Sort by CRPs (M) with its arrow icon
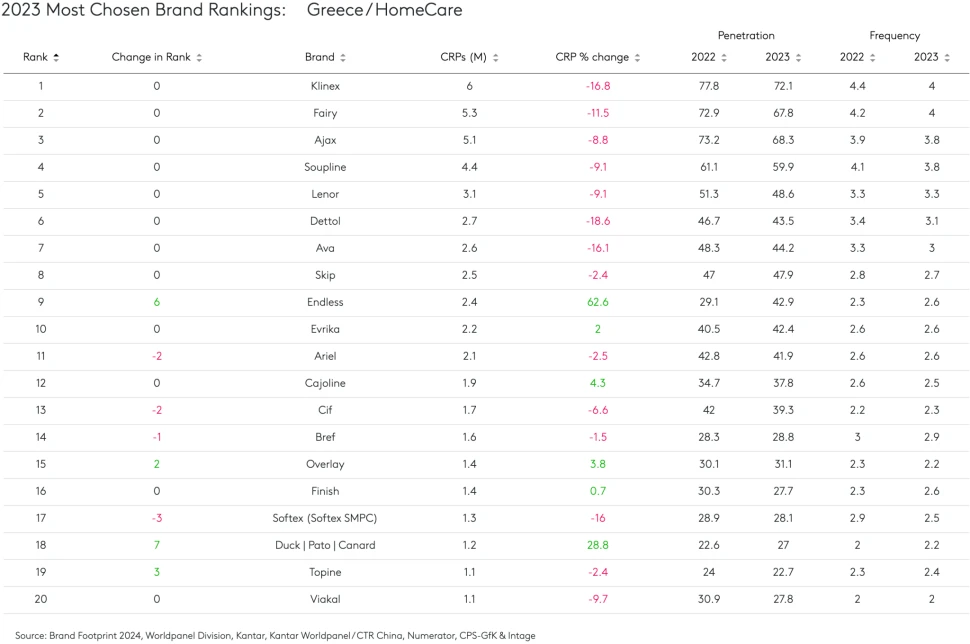The height and width of the screenshot is (644, 970). coord(495,57)
